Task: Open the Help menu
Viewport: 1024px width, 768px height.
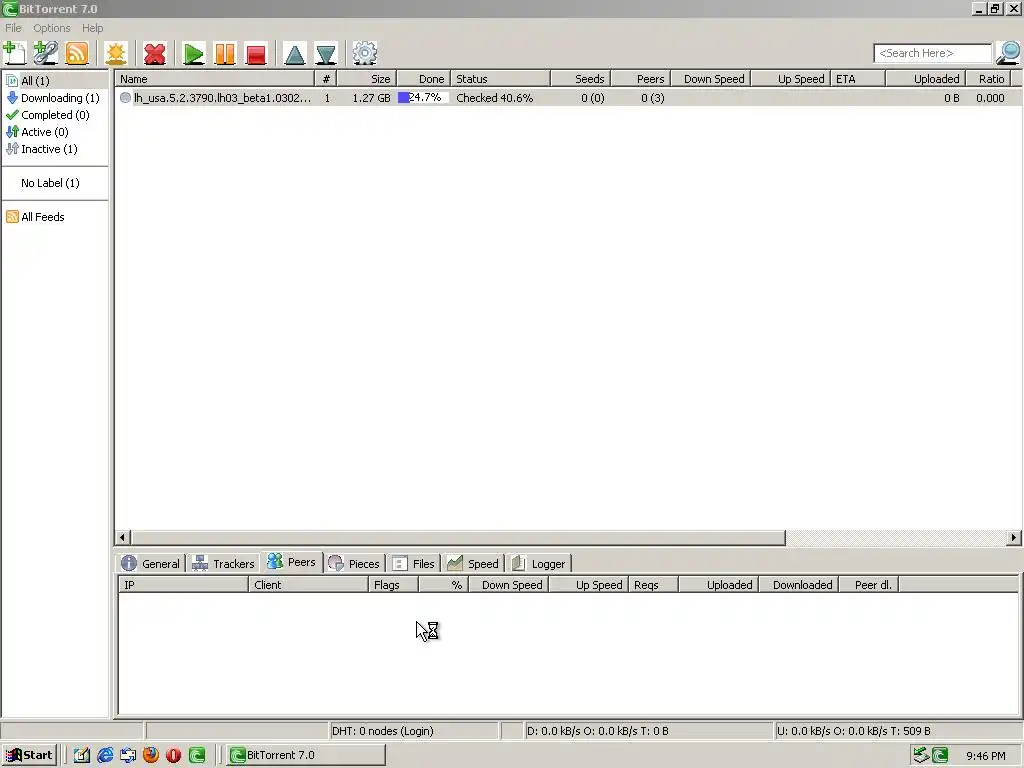Action: click(92, 28)
